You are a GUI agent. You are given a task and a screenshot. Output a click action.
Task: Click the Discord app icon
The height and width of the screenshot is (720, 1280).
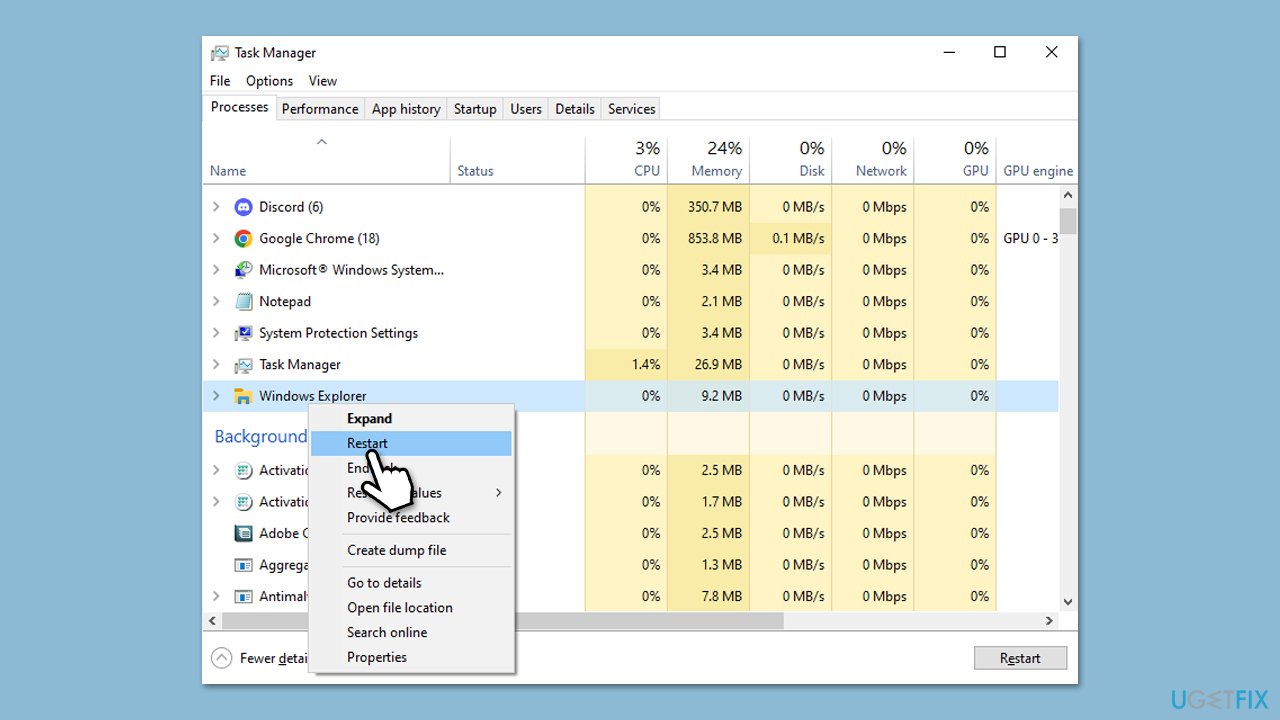(243, 207)
